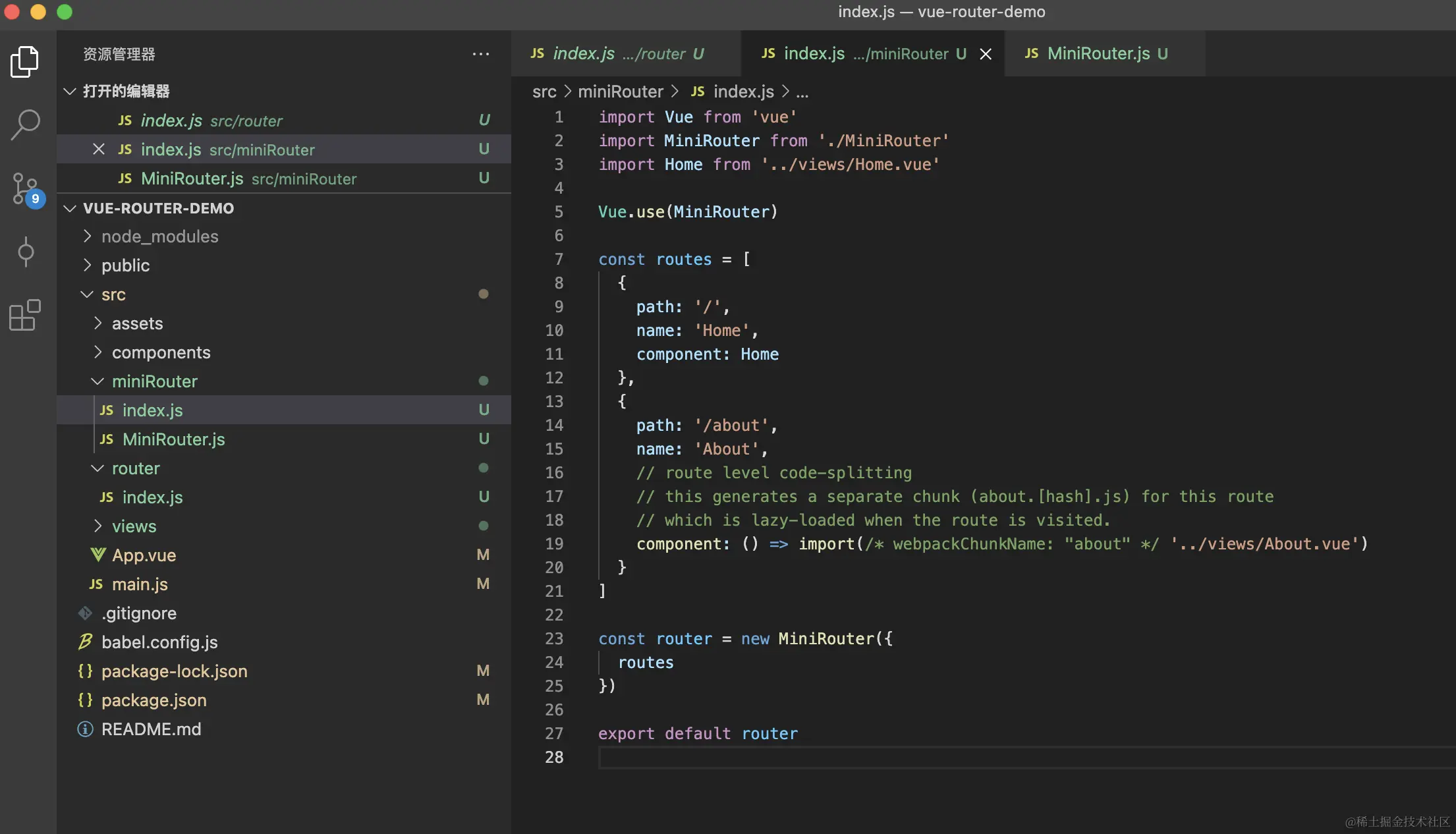Open package.json from the explorer
This screenshot has height=834, width=1456.
click(x=154, y=700)
